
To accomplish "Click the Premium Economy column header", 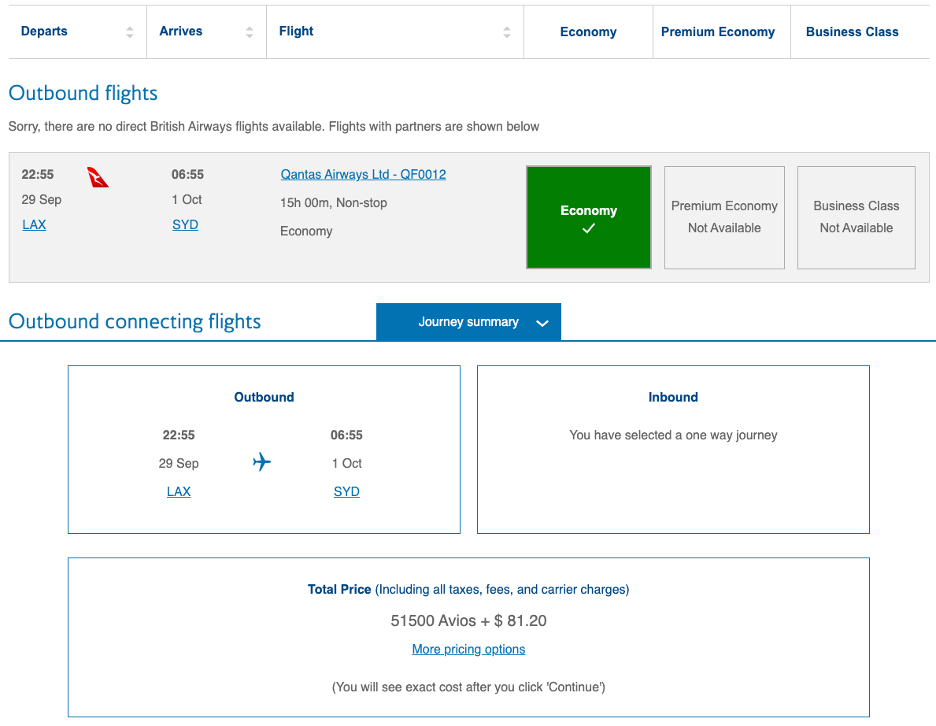I will click(x=718, y=32).
